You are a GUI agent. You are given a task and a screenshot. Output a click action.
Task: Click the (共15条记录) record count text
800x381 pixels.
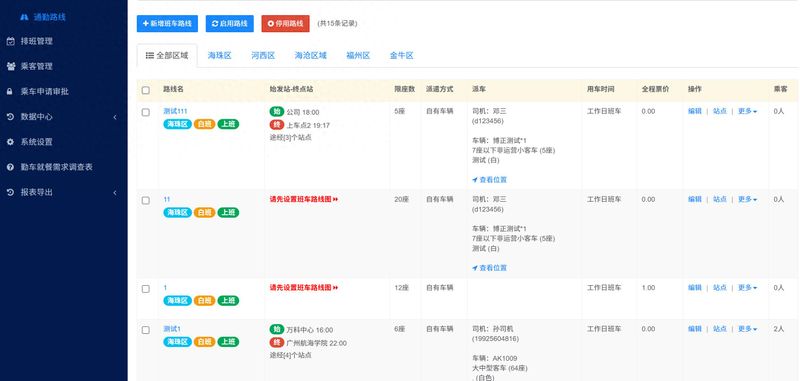[337, 23]
